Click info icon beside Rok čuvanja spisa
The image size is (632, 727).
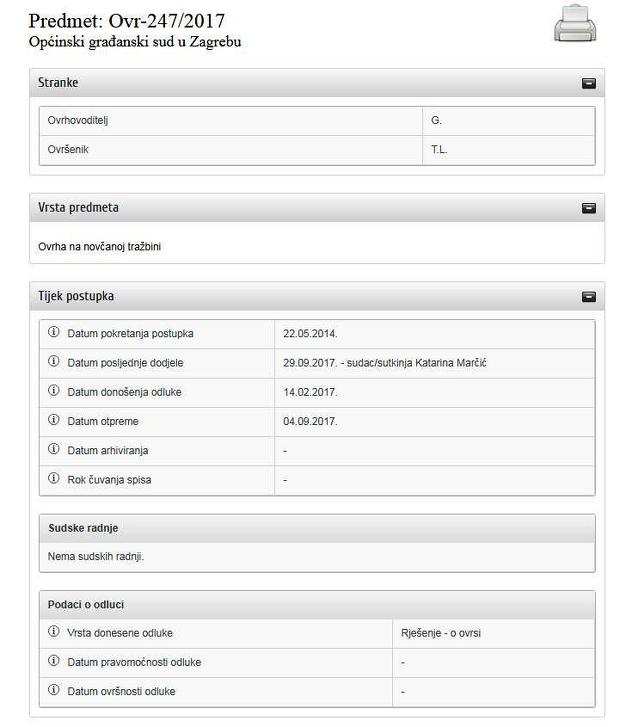pyautogui.click(x=54, y=479)
